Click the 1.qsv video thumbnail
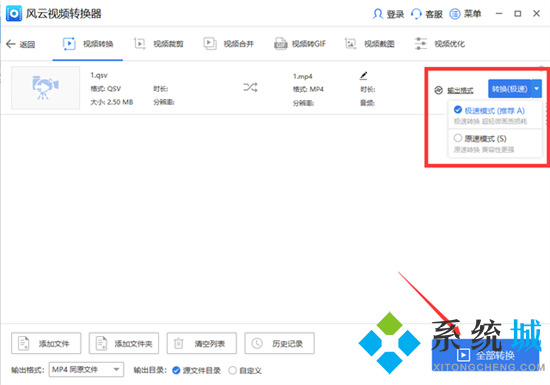 click(46, 88)
